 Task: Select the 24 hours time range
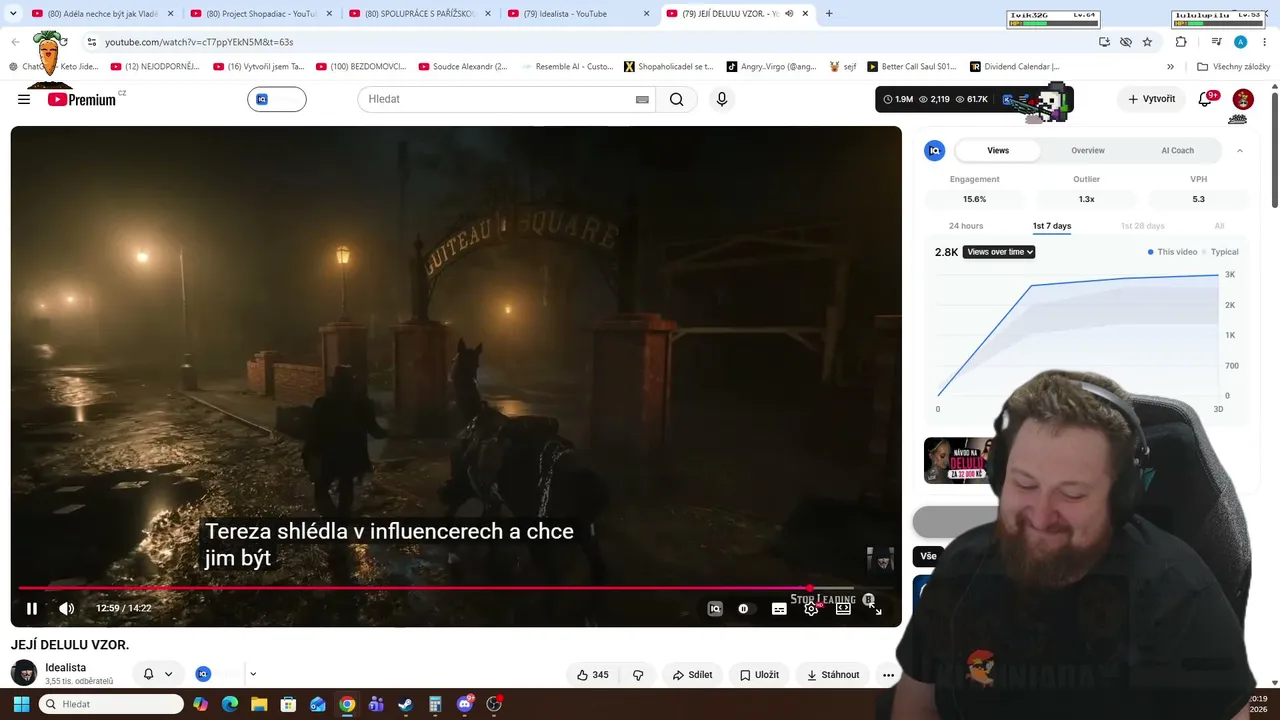[966, 226]
